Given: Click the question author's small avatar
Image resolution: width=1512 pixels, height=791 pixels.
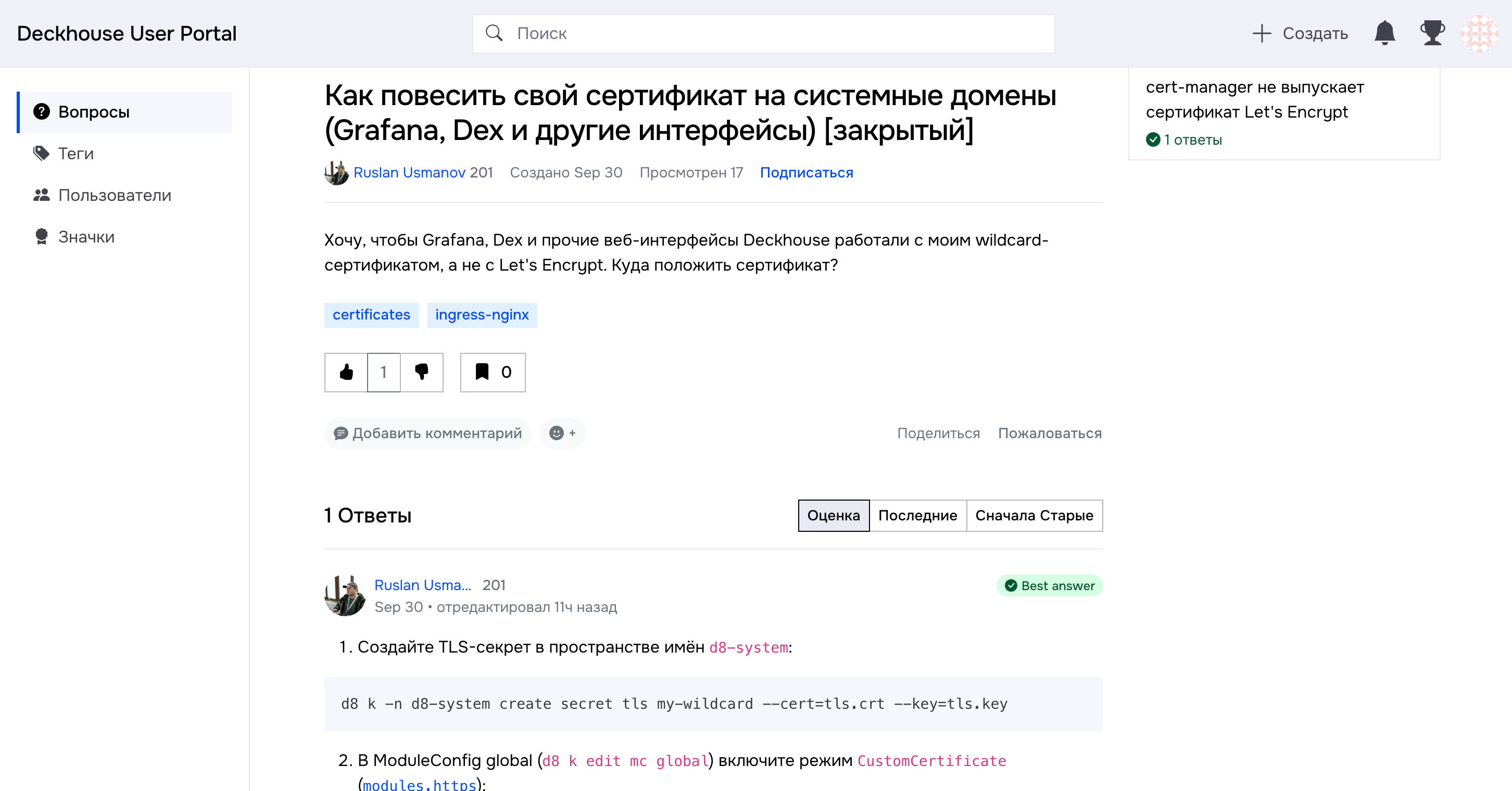Looking at the screenshot, I should [337, 173].
